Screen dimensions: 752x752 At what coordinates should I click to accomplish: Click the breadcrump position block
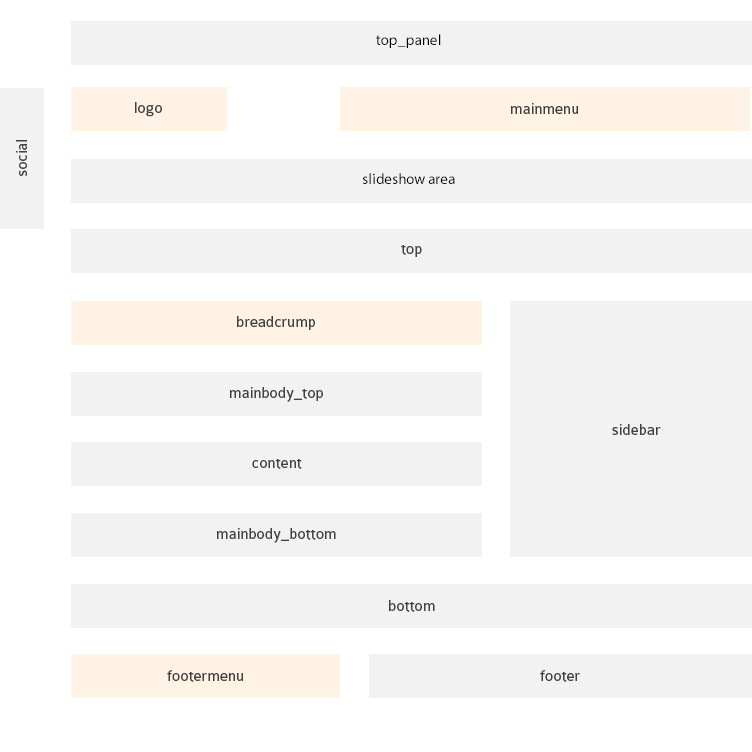point(276,323)
